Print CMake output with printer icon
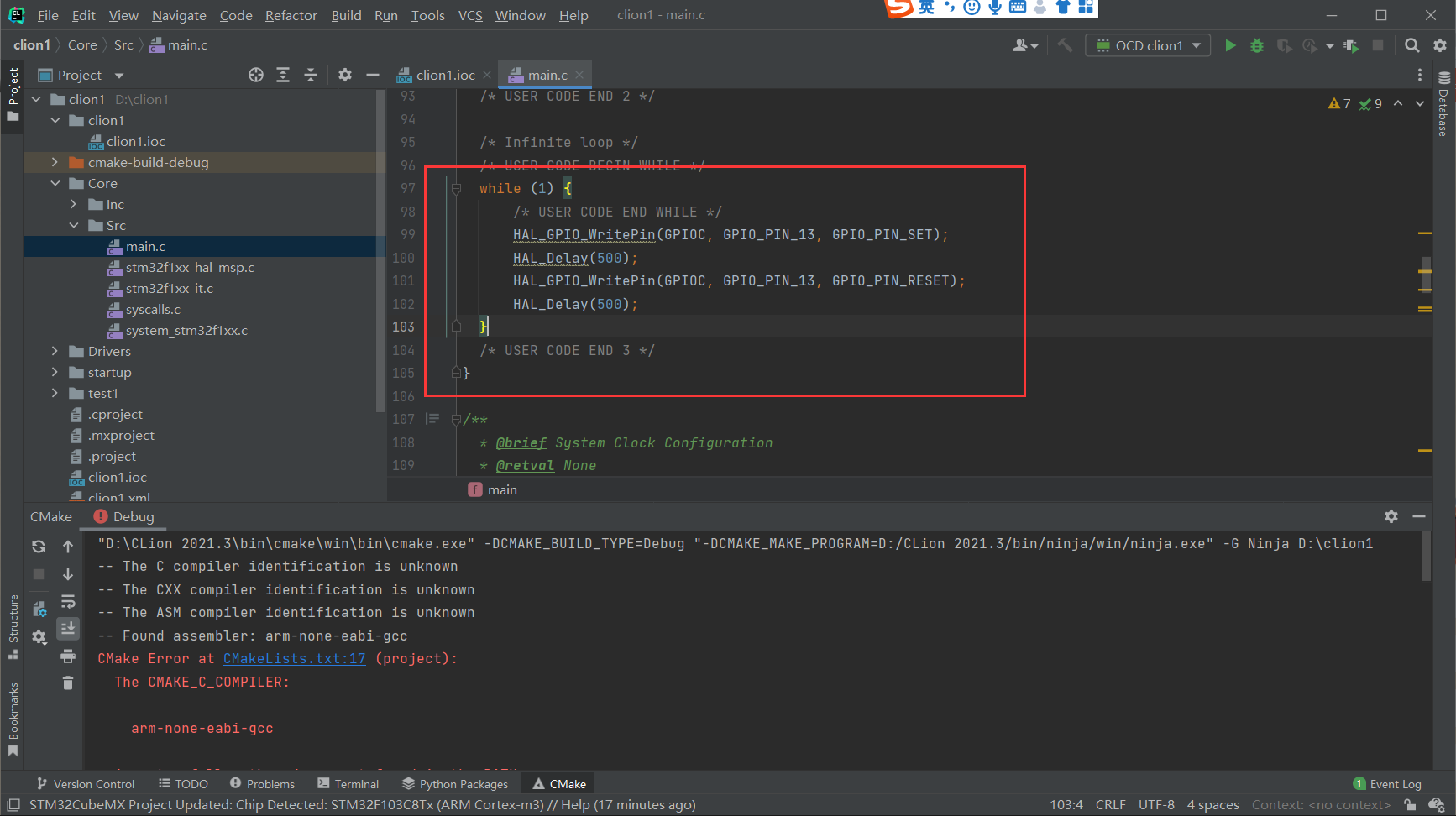Image resolution: width=1456 pixels, height=816 pixels. [x=68, y=656]
